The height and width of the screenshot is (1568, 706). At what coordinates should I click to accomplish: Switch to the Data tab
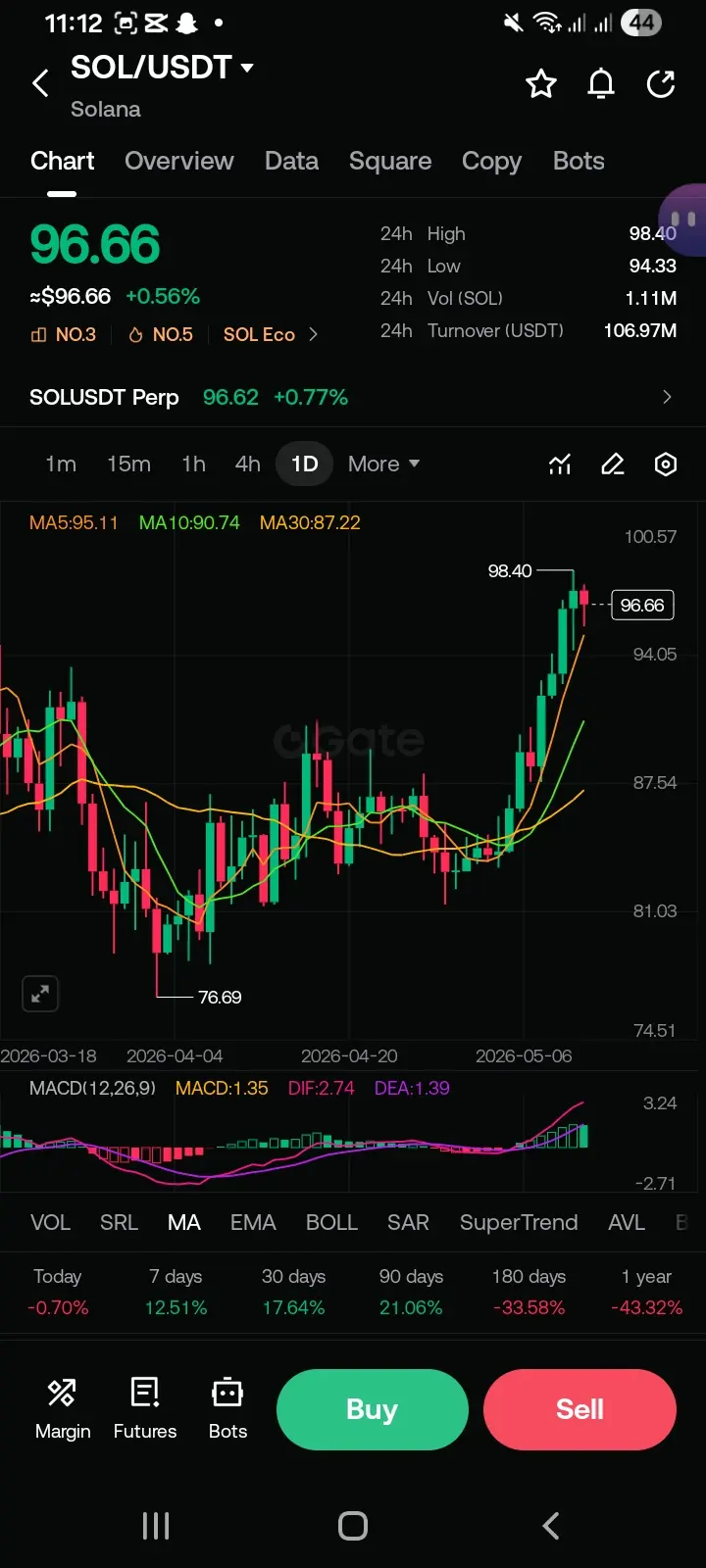point(291,161)
